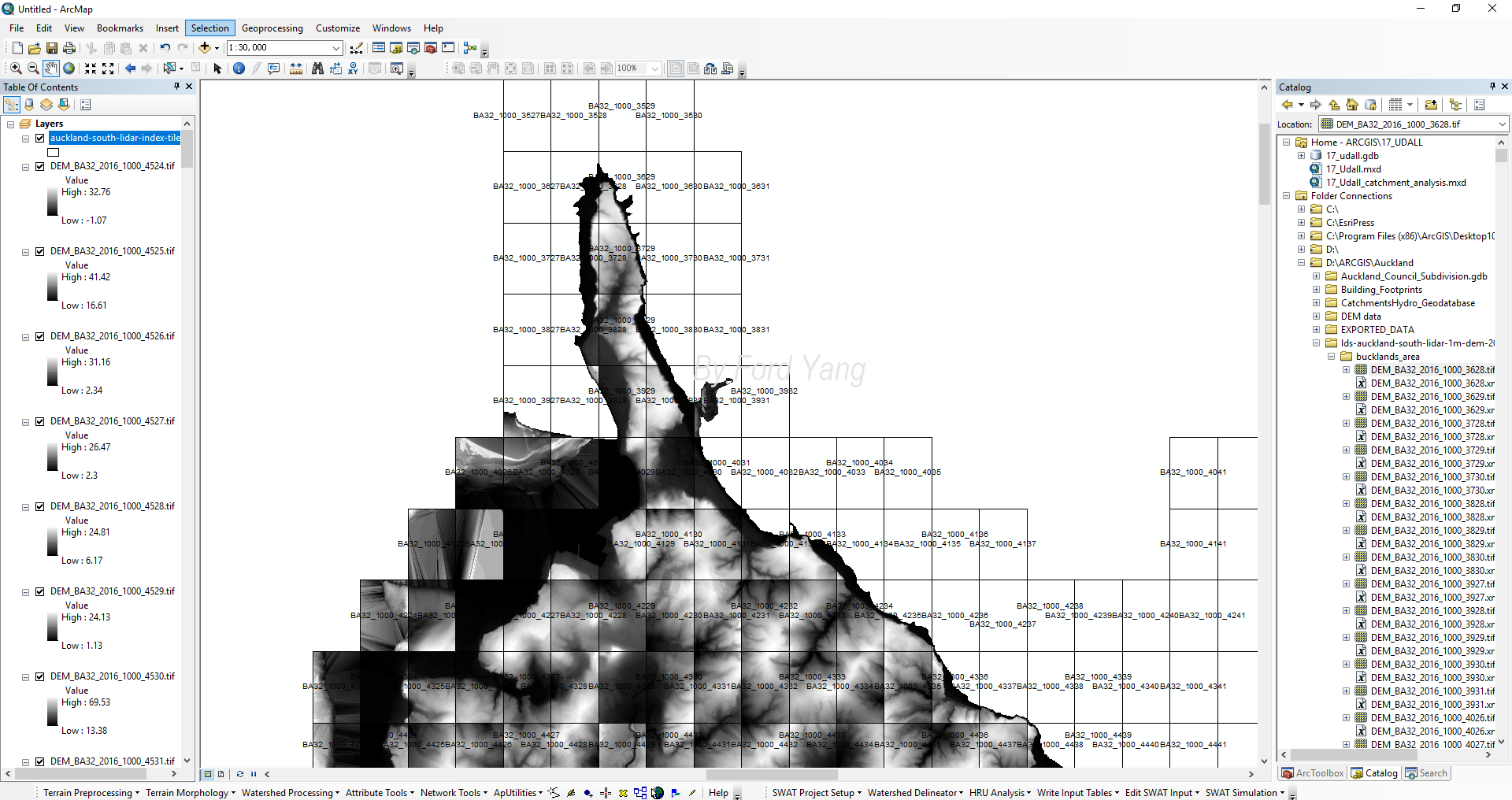Open the Find binoculars tool

click(317, 69)
